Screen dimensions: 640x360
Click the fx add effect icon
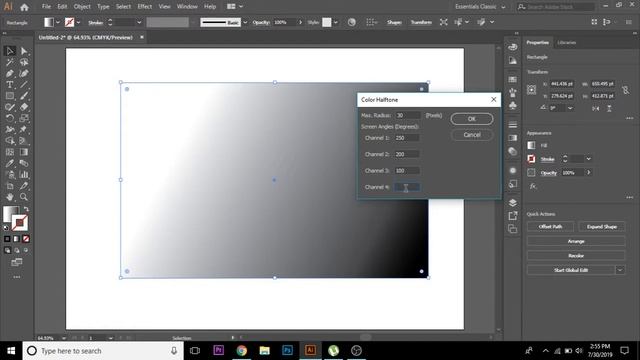533,186
